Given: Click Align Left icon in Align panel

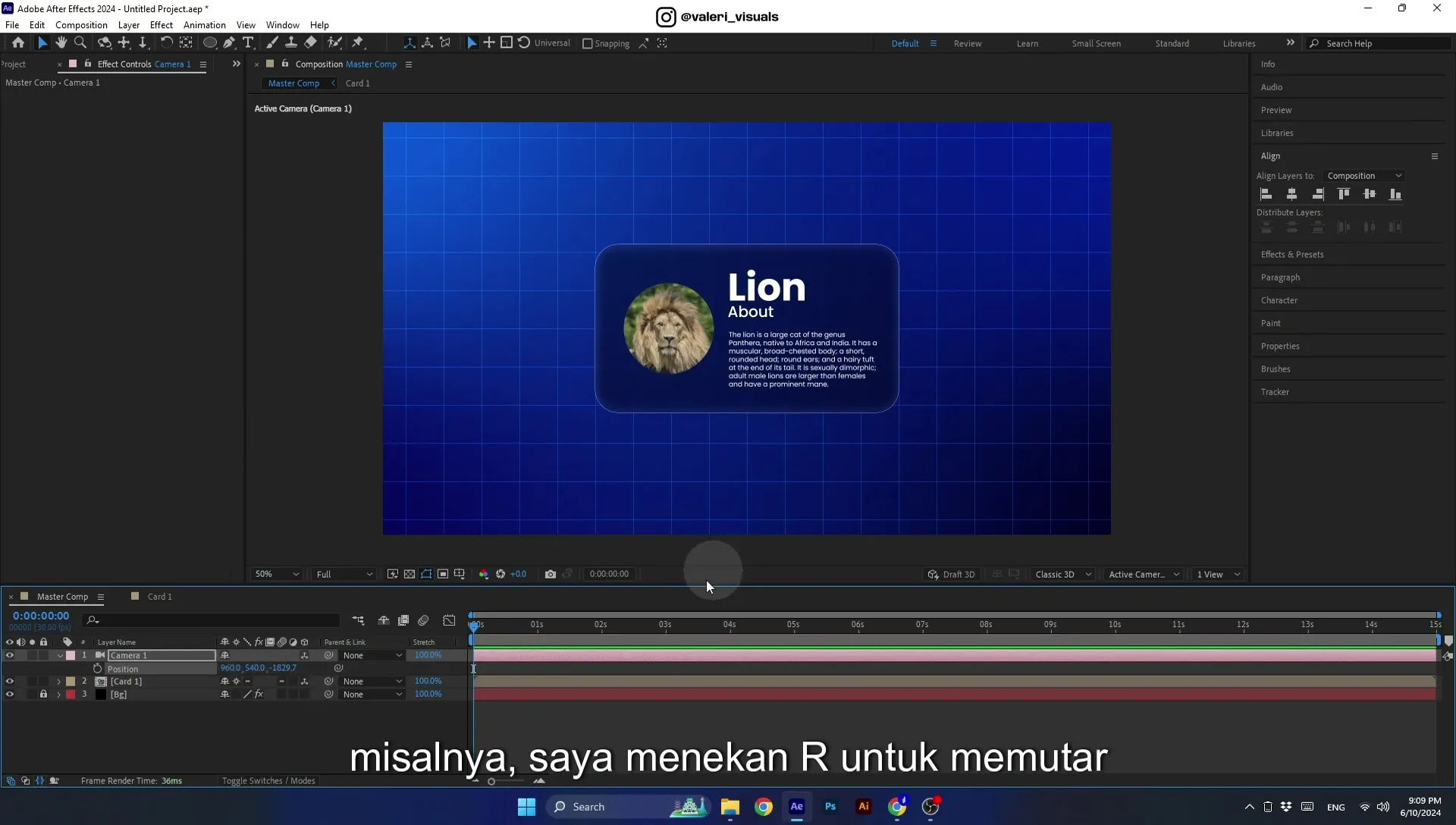Looking at the screenshot, I should (1266, 194).
